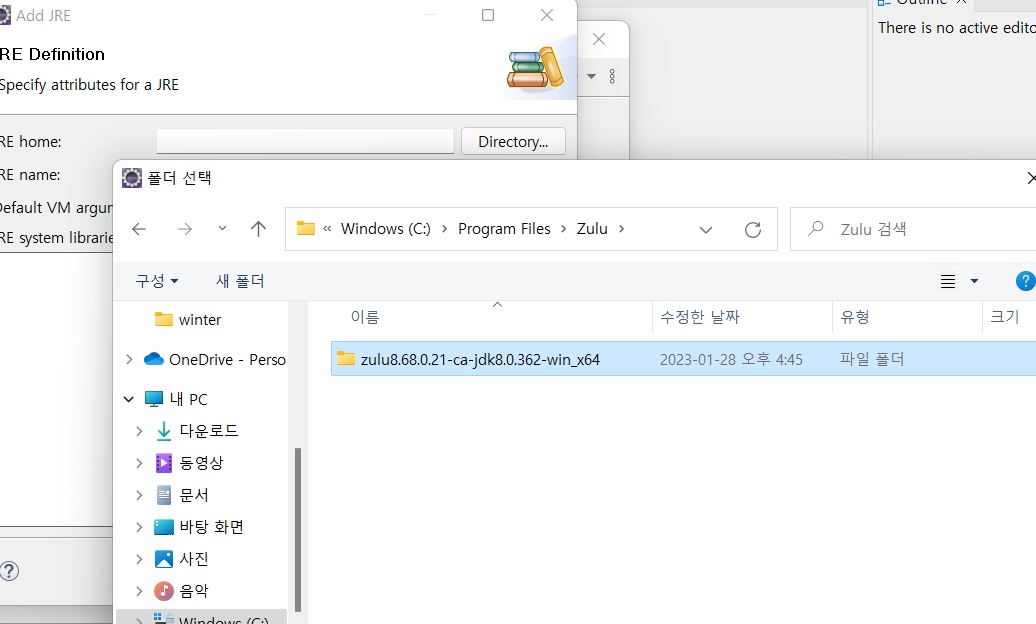Click the JRE home input field
Image resolution: width=1036 pixels, height=624 pixels.
pos(305,141)
